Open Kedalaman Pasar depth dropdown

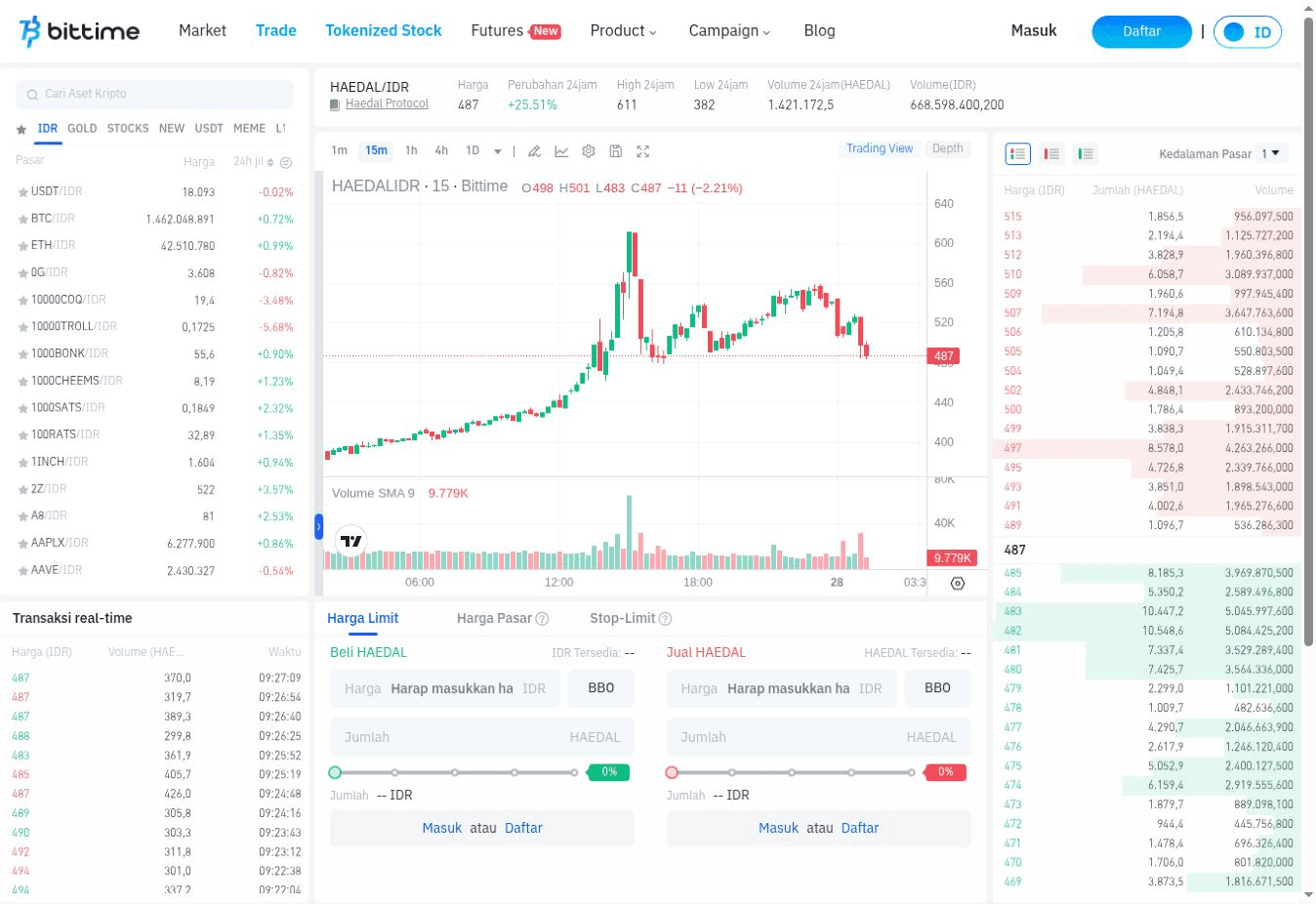tap(1271, 153)
